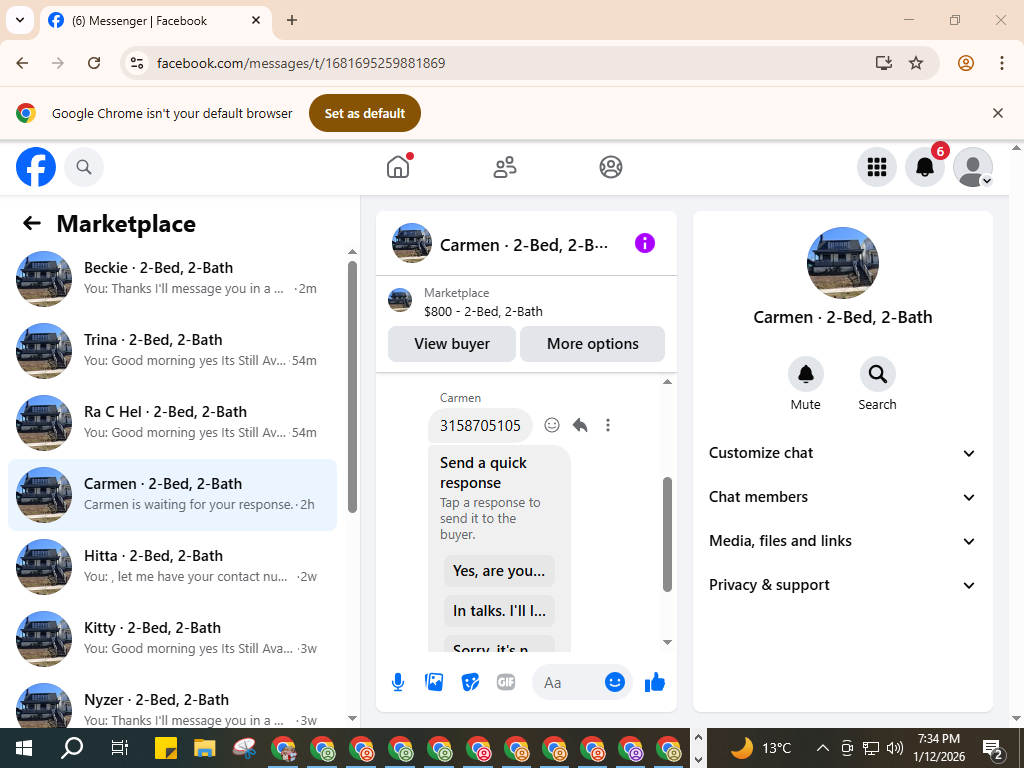Send quick response 'In talks. I'll l...'
1024x768 pixels.
click(499, 611)
